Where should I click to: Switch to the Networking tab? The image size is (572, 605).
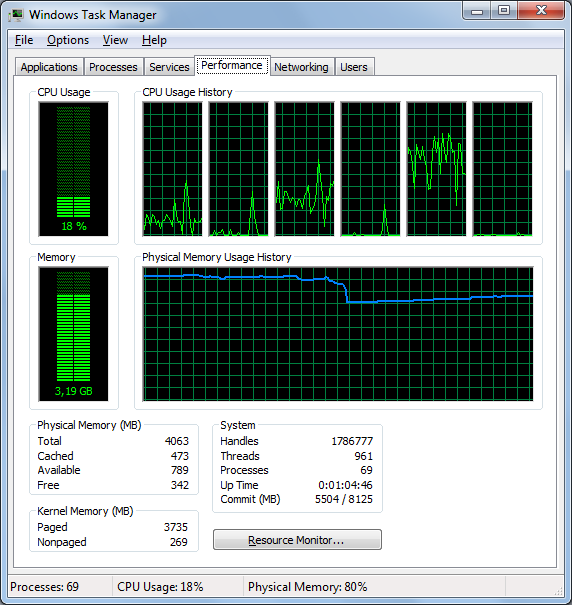point(301,67)
